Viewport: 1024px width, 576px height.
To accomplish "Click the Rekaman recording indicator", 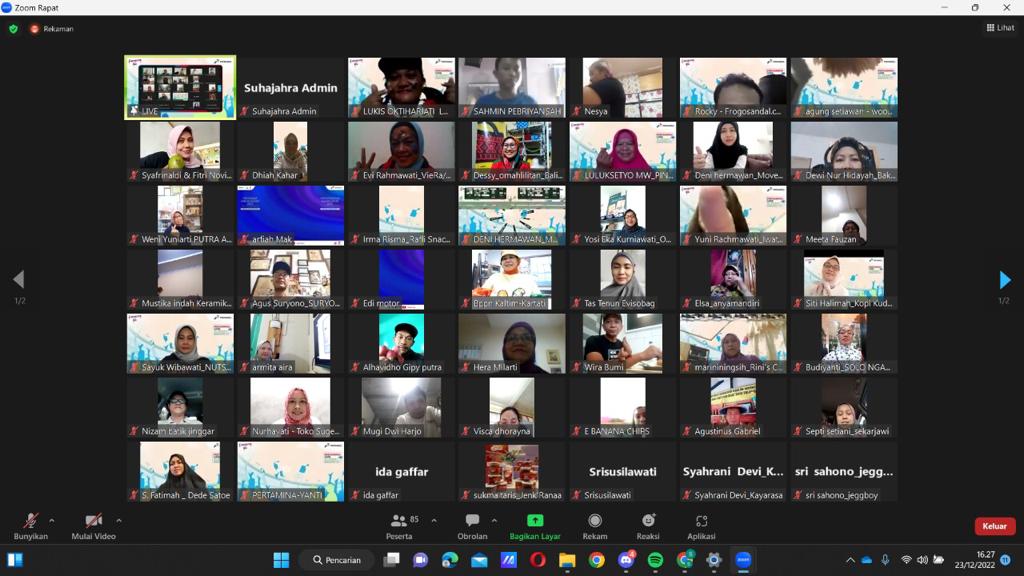I will coord(51,29).
